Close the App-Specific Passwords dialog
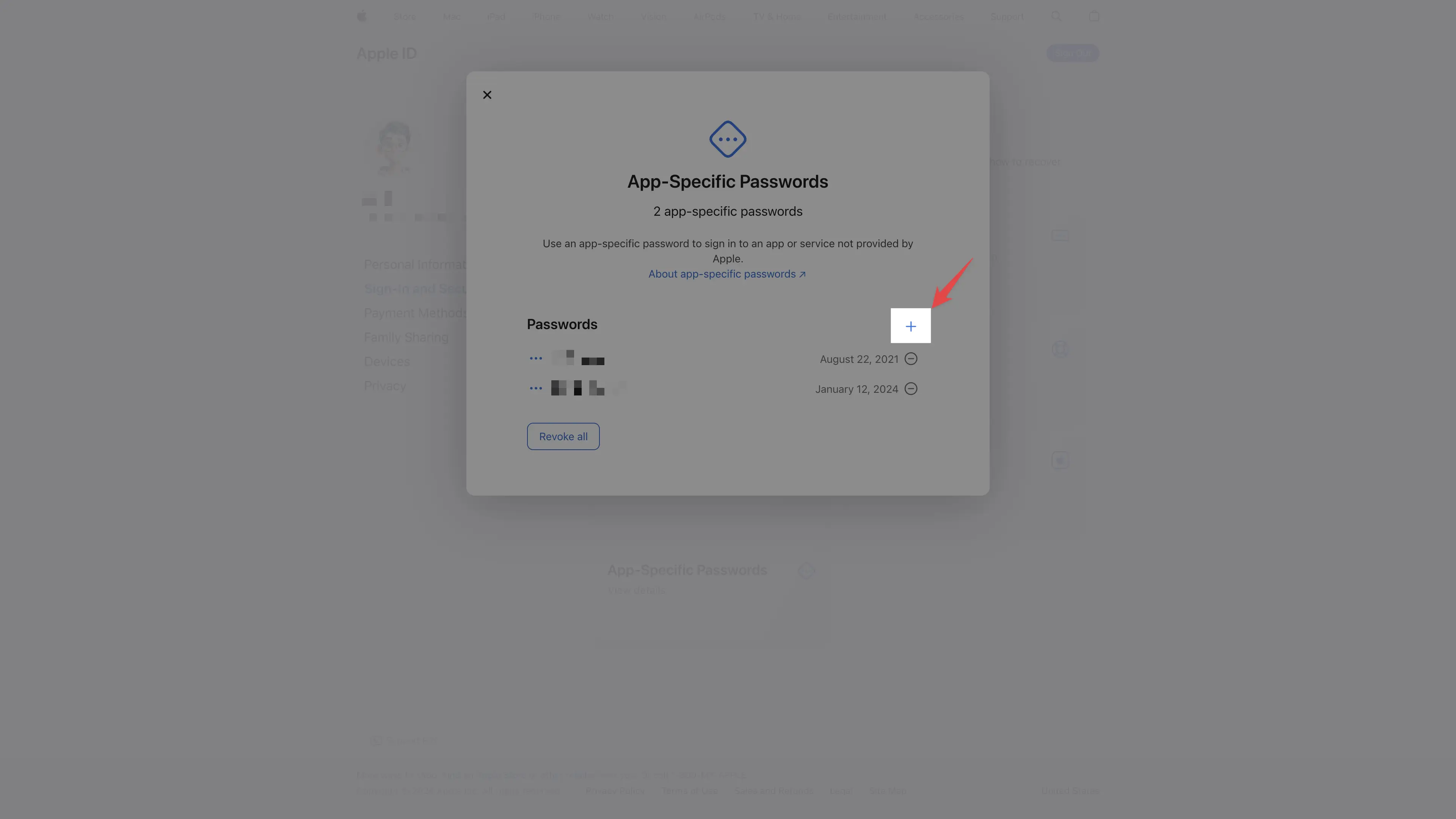The width and height of the screenshot is (1456, 819). click(487, 95)
